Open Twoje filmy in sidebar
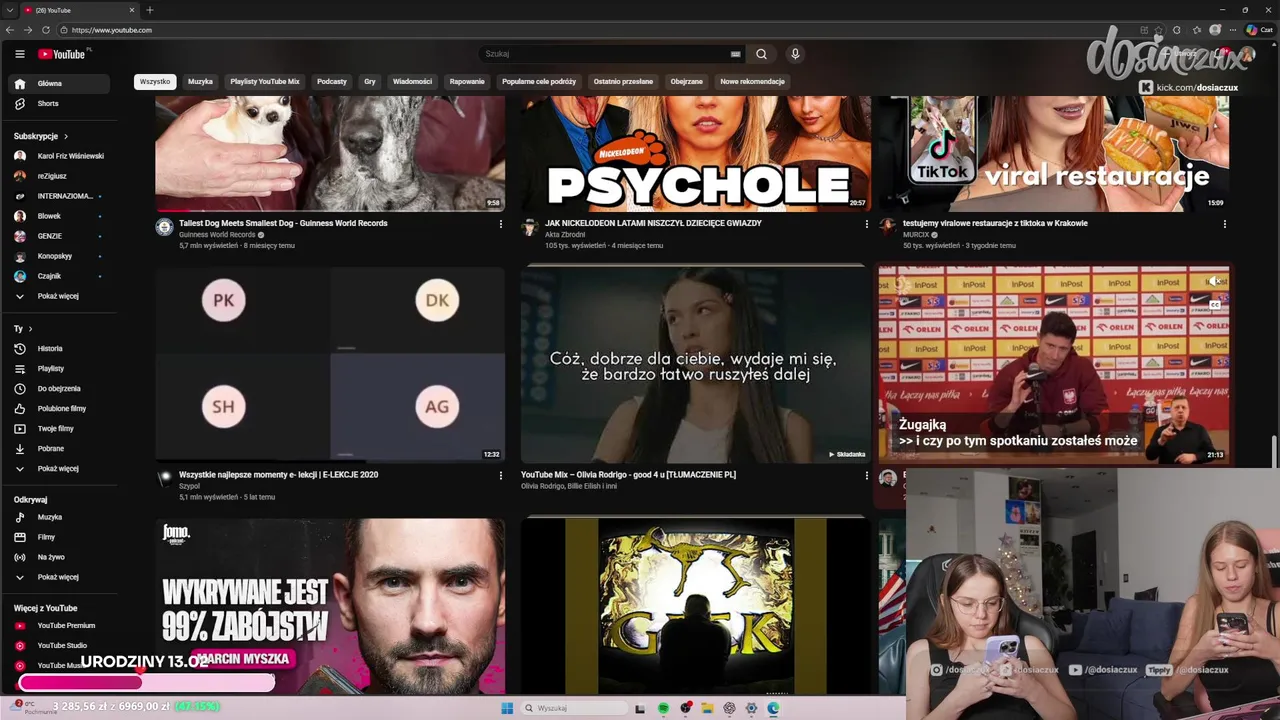Screen dimensions: 1280x720 [x=59, y=429]
